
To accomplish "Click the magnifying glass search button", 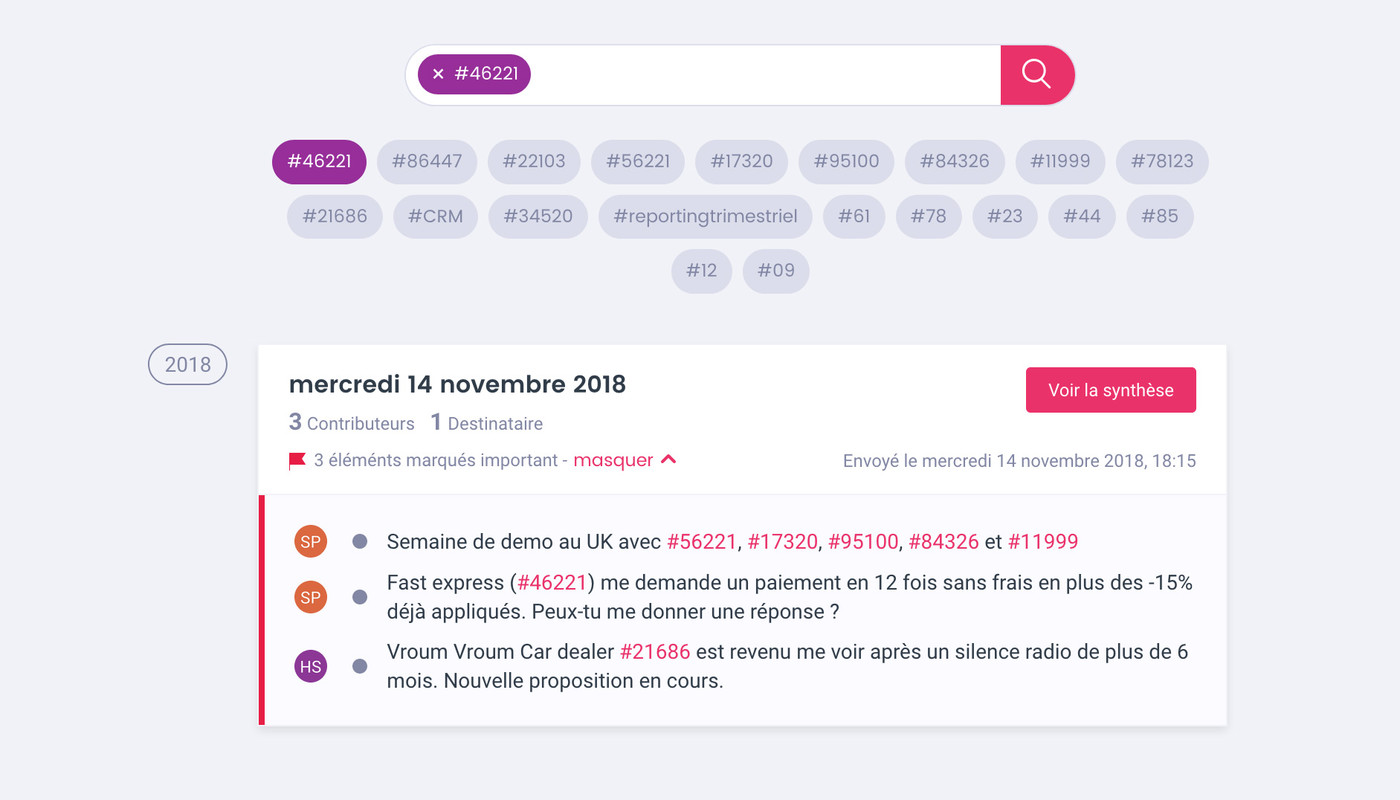I will tap(1037, 75).
